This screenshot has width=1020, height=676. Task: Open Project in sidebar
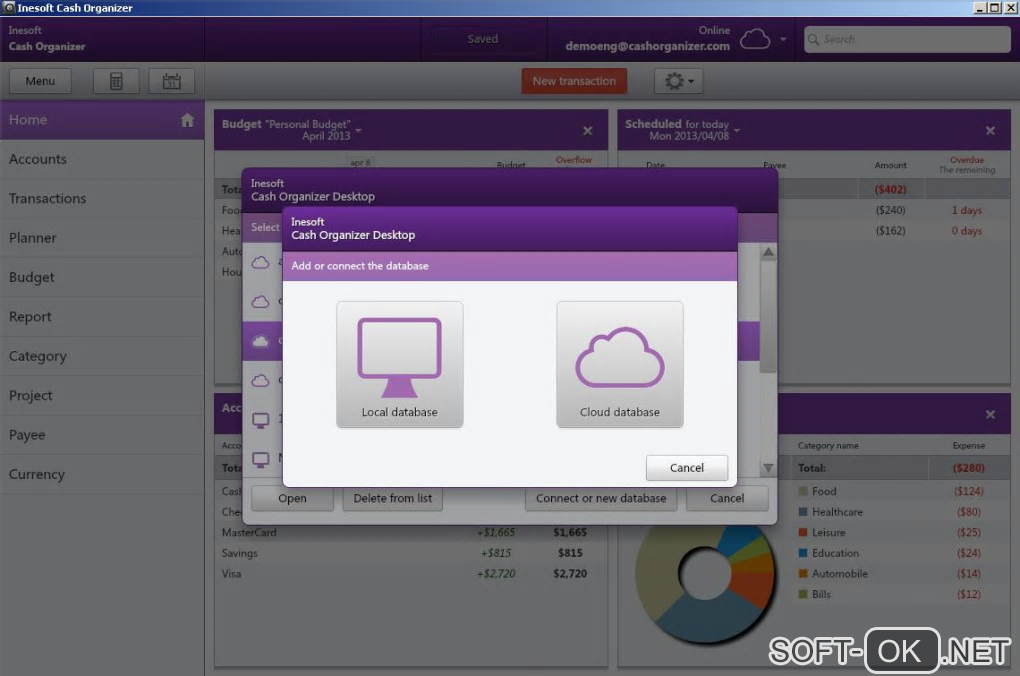[x=102, y=396]
